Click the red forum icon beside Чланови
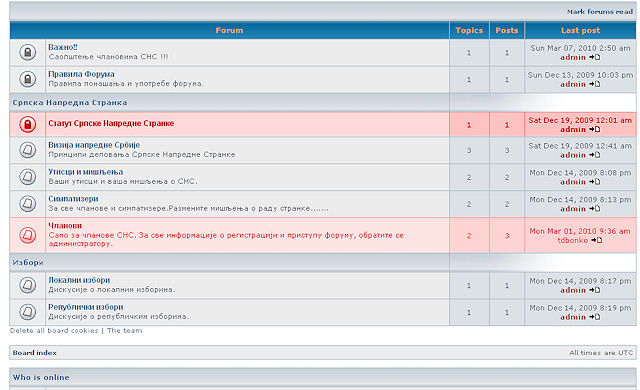 (27, 235)
